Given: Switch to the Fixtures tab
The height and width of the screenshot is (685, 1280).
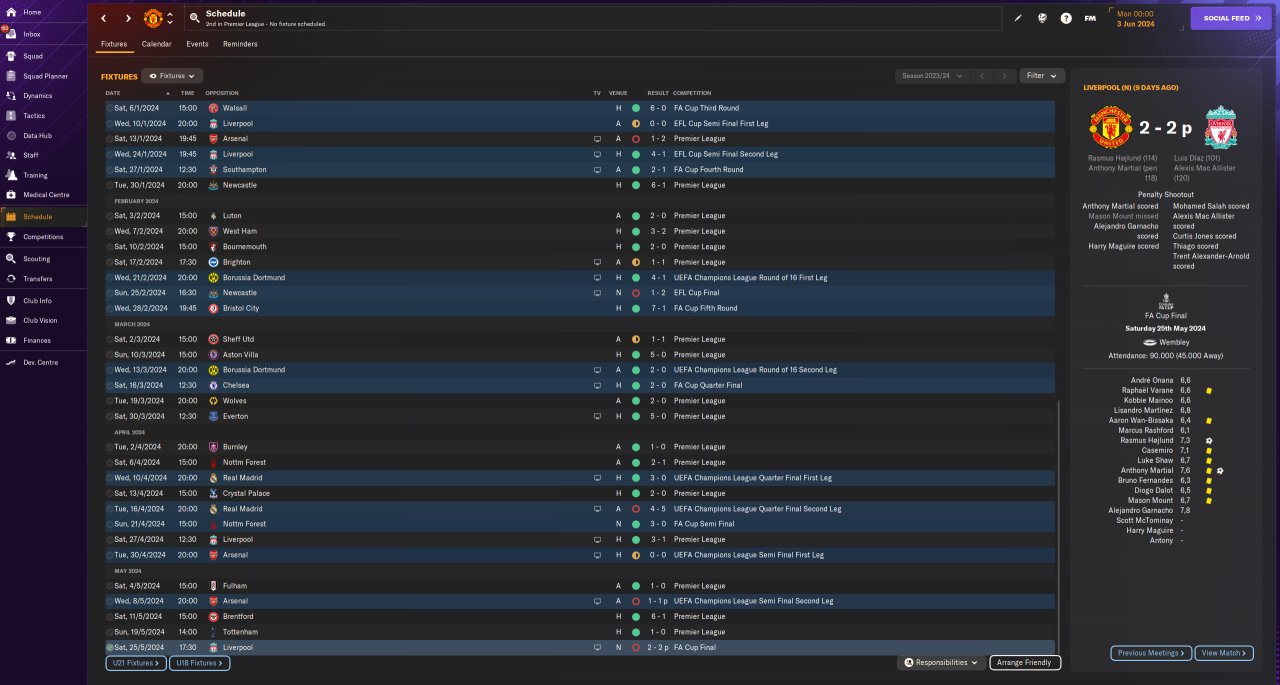Looking at the screenshot, I should pyautogui.click(x=114, y=44).
